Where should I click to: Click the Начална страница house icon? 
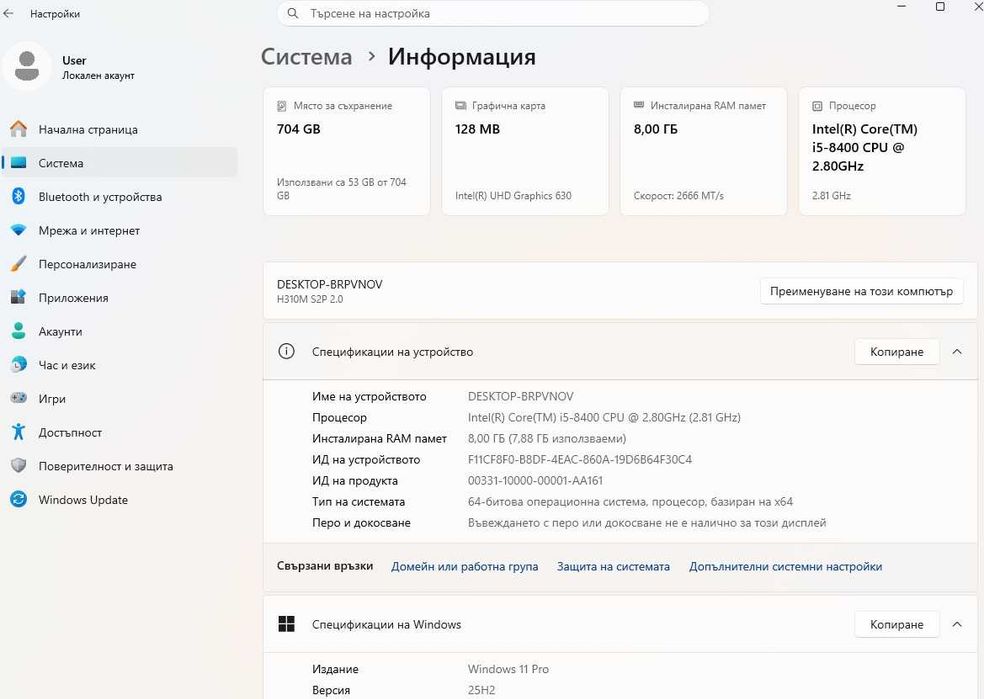(19, 129)
